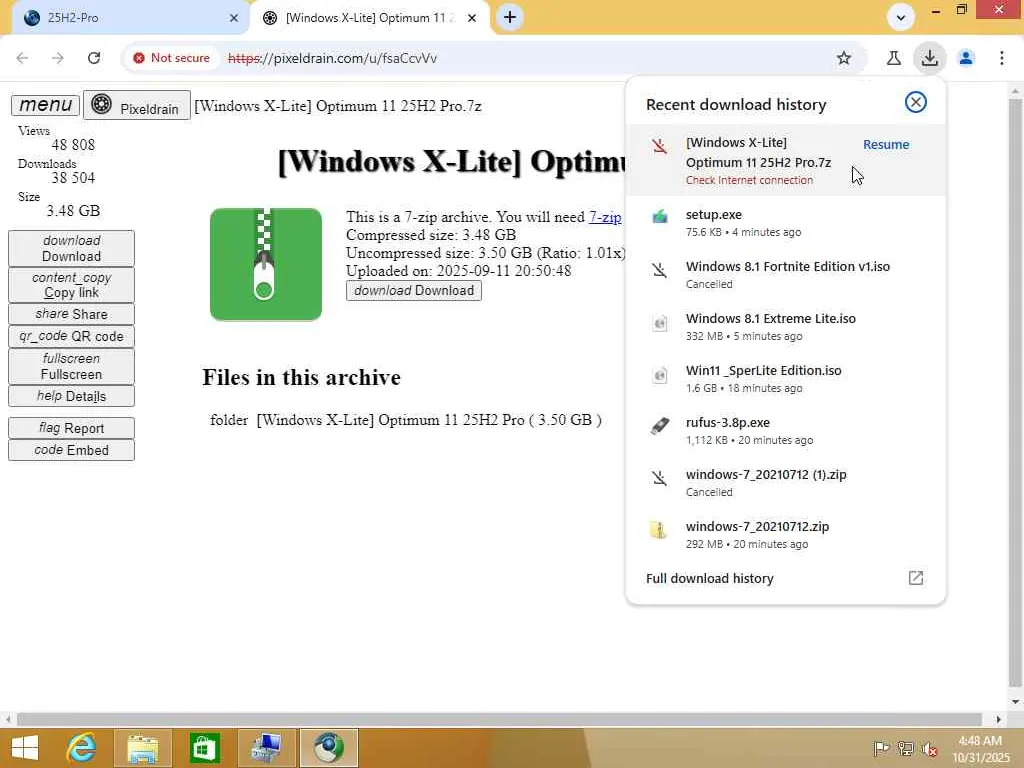Open rufus-3.8p.exe from downloads

(x=785, y=430)
